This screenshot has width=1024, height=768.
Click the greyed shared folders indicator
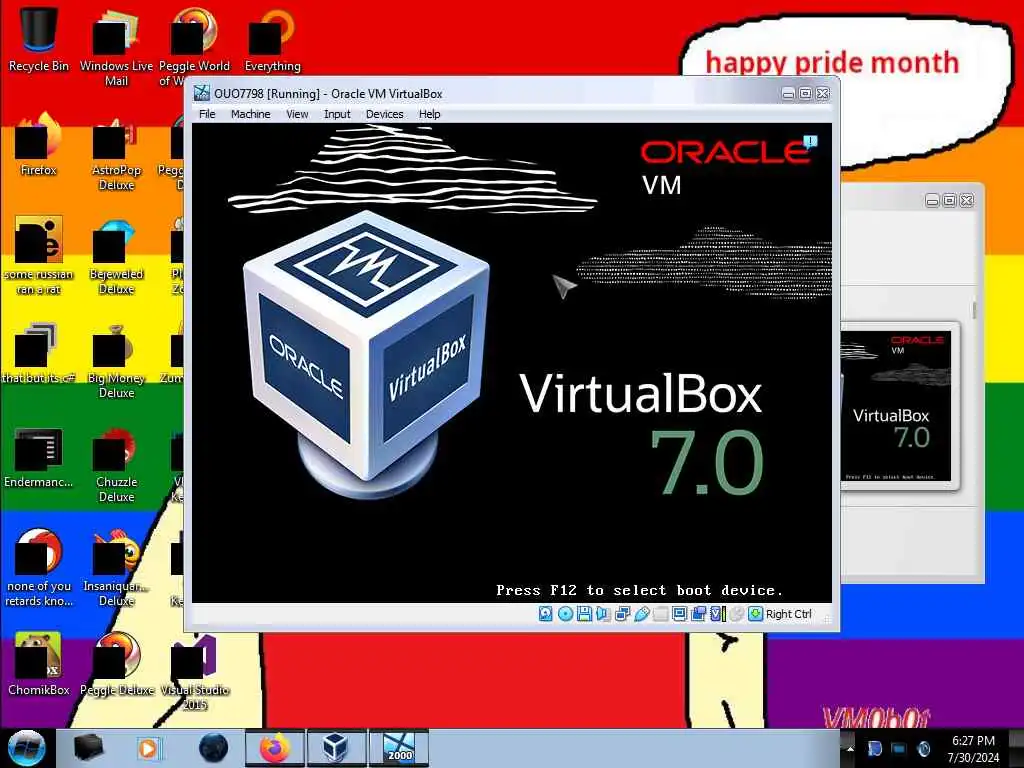[x=660, y=614]
